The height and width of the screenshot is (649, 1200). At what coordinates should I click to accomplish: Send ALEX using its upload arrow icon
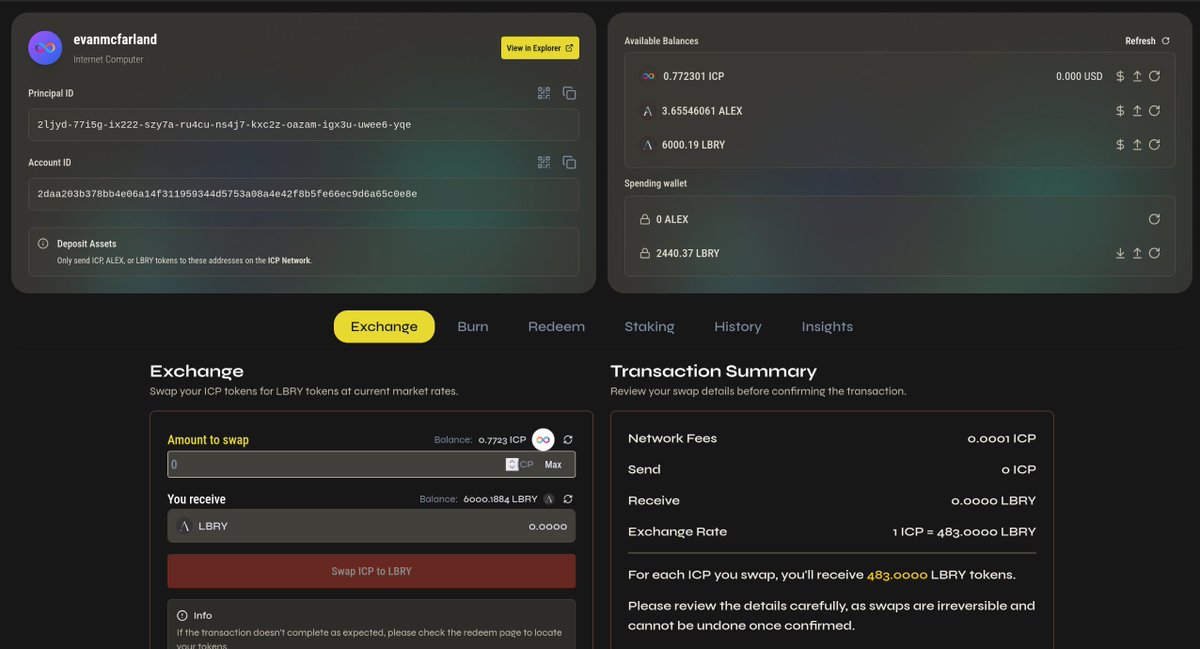pos(1137,111)
